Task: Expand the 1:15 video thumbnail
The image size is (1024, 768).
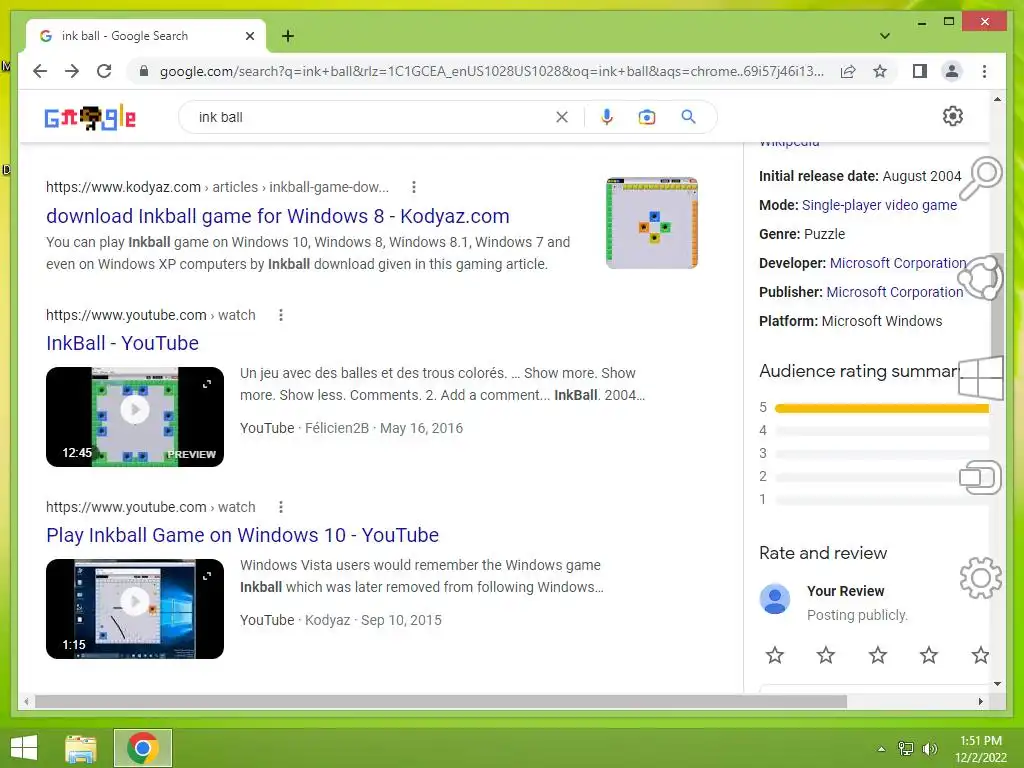Action: point(207,576)
